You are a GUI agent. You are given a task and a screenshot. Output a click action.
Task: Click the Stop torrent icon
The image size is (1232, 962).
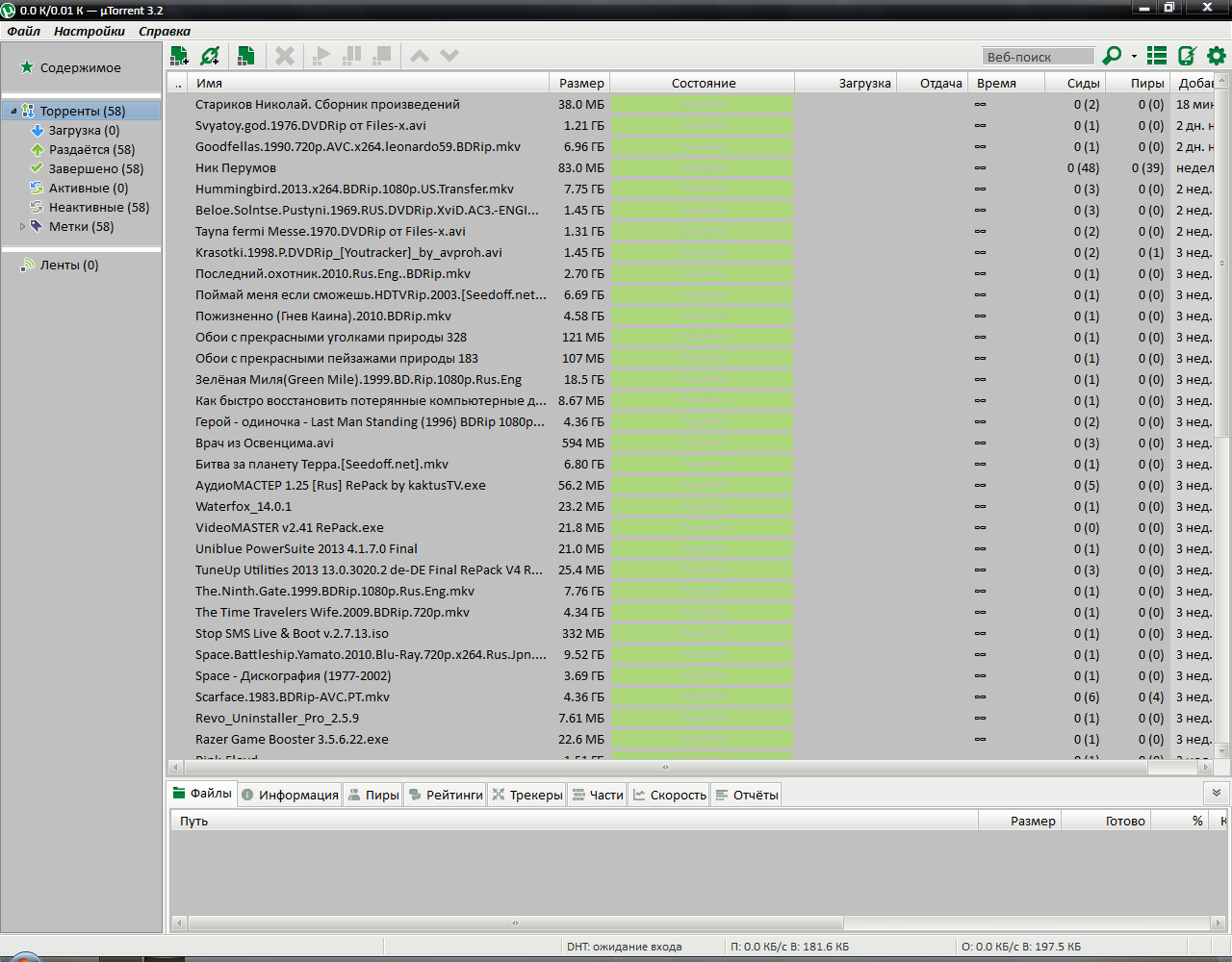[382, 56]
